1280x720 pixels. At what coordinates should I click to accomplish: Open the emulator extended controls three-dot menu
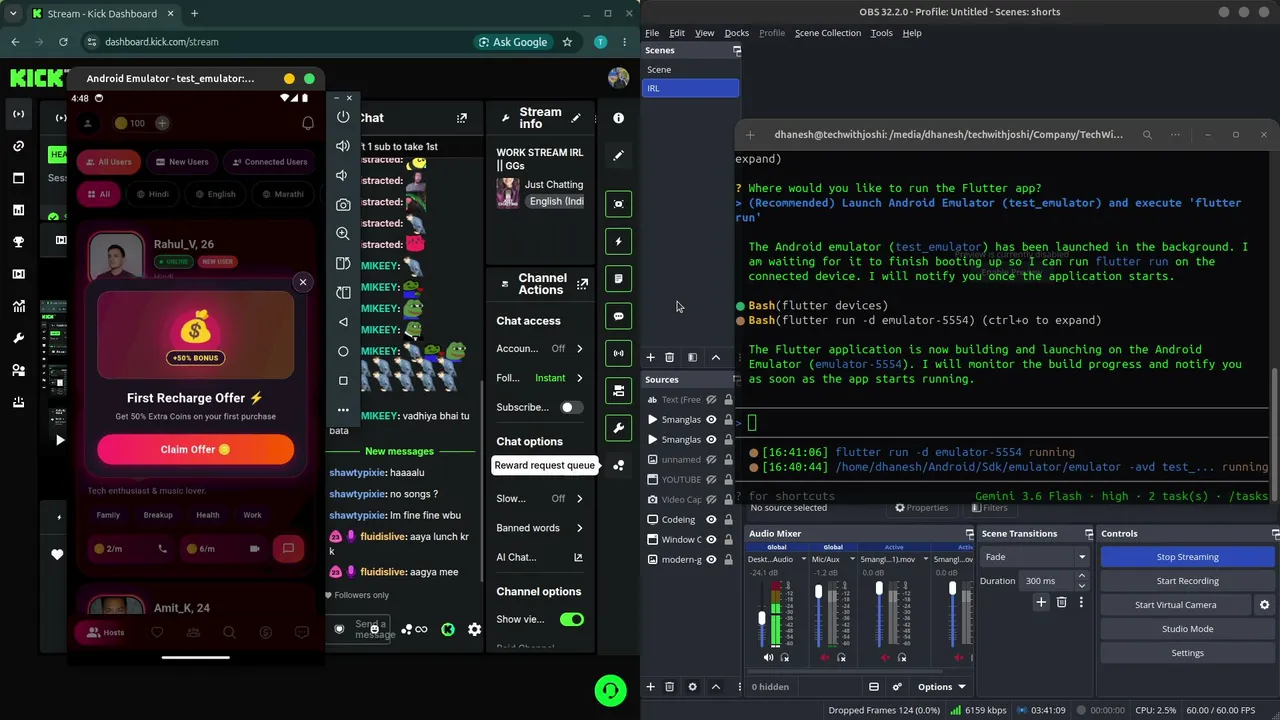[x=343, y=410]
